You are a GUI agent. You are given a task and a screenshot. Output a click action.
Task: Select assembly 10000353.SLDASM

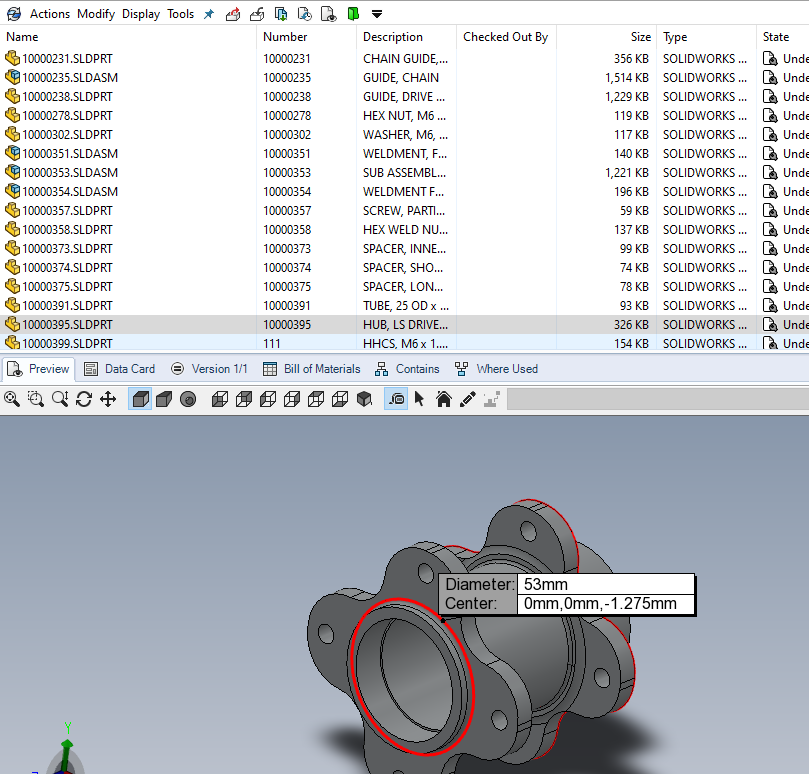[x=70, y=173]
